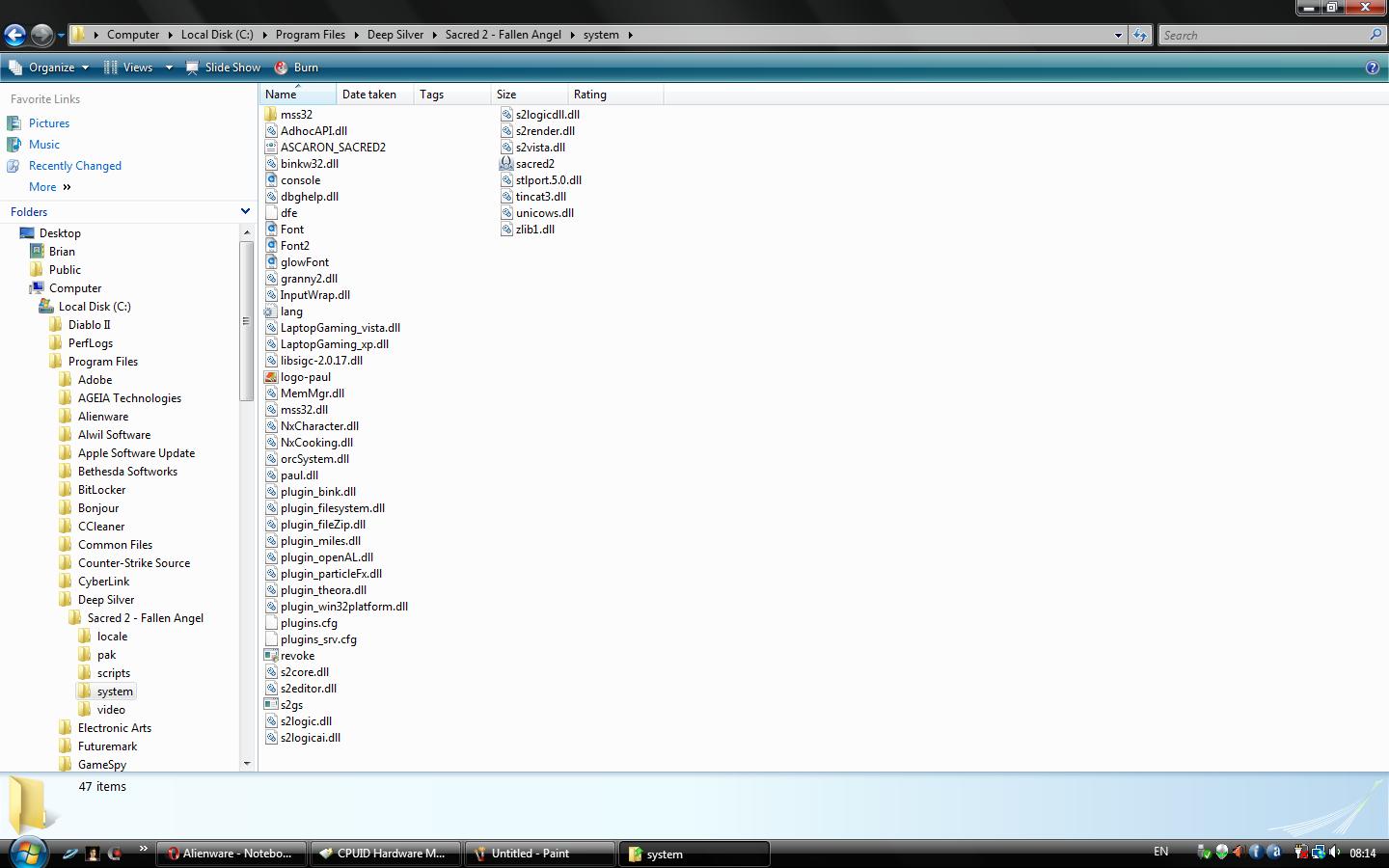Select the Font file icon
This screenshot has height=868, width=1389.
tap(271, 230)
